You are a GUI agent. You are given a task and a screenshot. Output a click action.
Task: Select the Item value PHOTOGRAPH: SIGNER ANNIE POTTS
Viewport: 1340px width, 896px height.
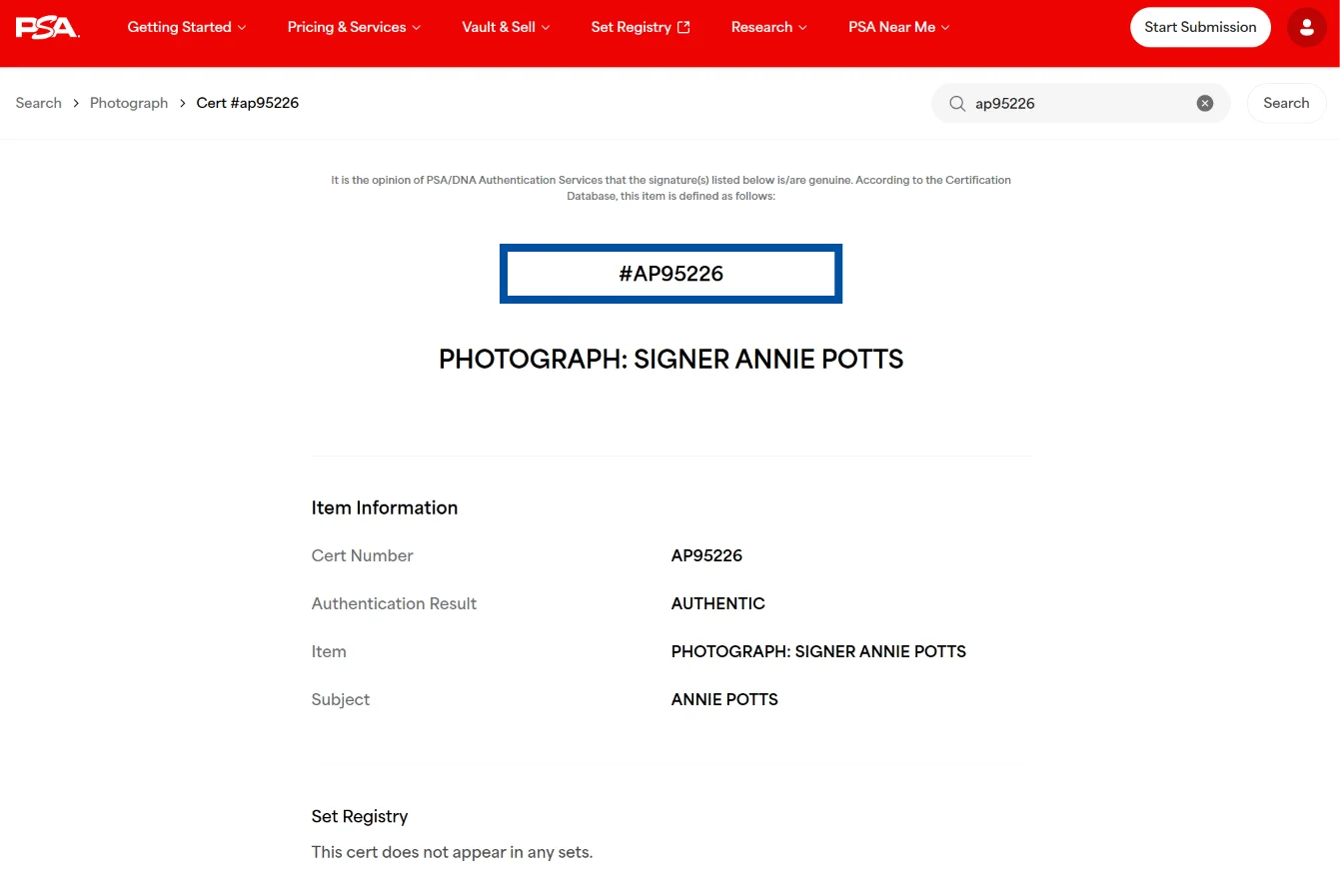(818, 651)
